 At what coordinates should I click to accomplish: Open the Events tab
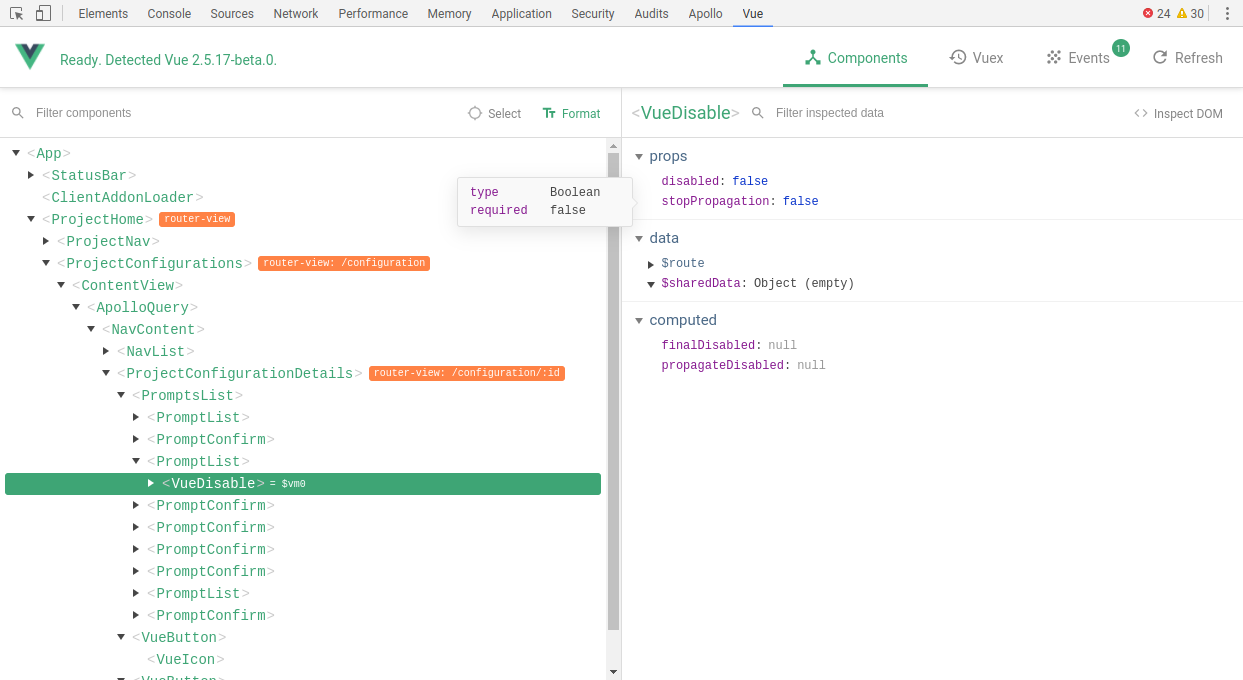(1078, 58)
